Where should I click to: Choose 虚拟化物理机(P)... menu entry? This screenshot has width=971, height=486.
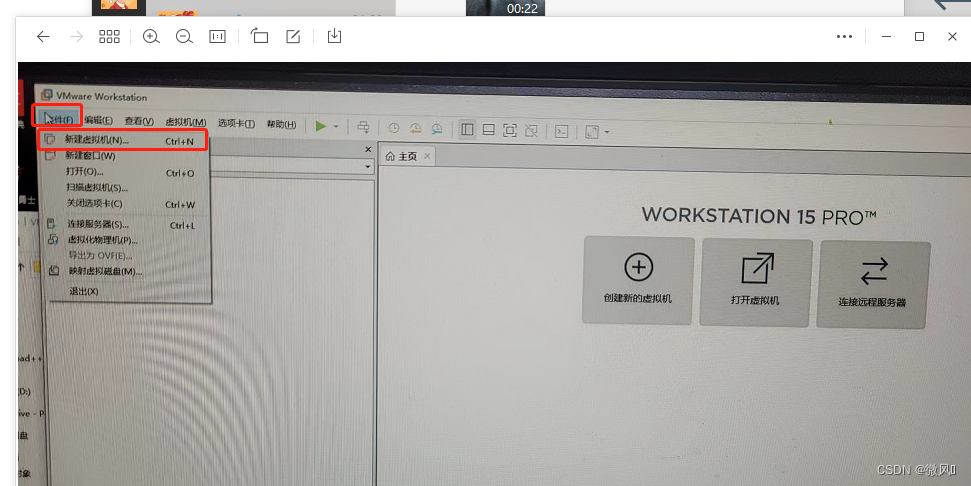[x=128, y=240]
